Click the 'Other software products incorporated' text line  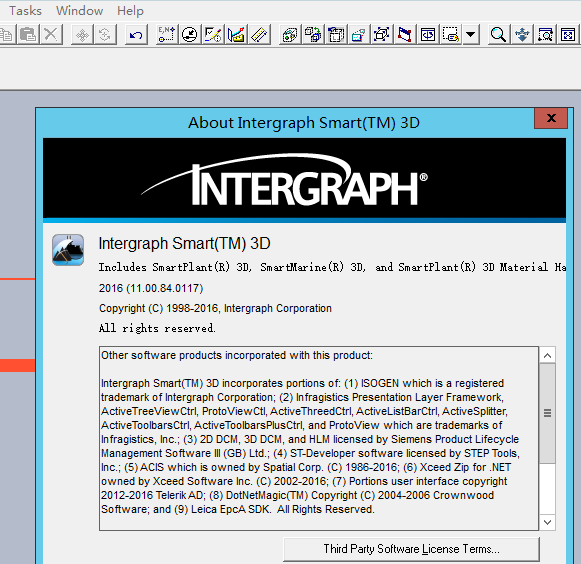(x=237, y=355)
